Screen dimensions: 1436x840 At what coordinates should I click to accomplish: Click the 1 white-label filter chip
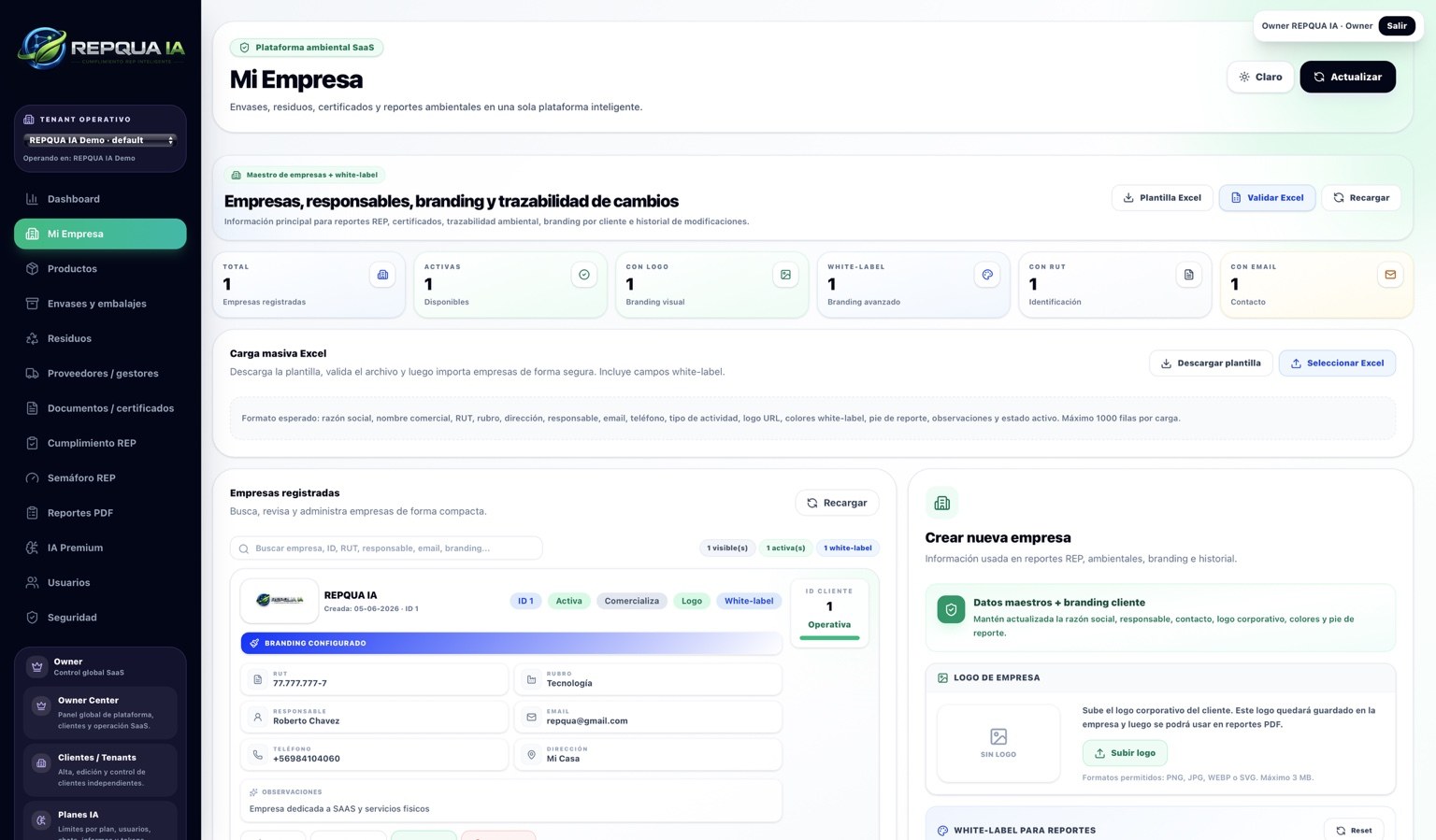pyautogui.click(x=848, y=548)
